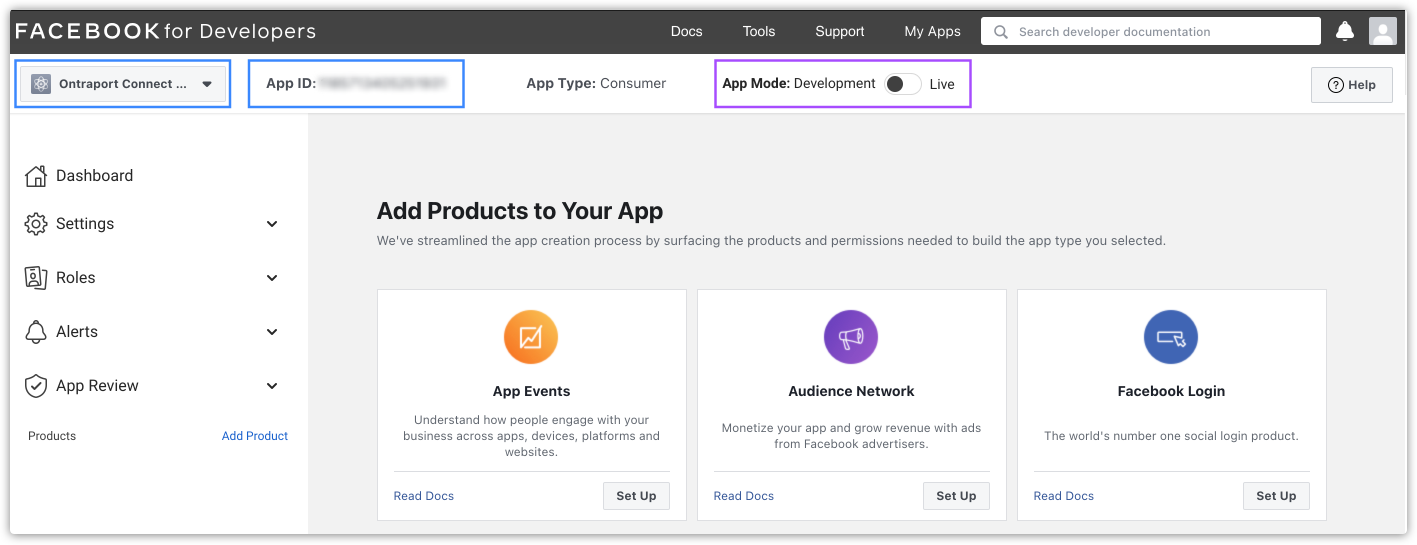
Task: Click Set Up for Audience Network
Action: 956,496
